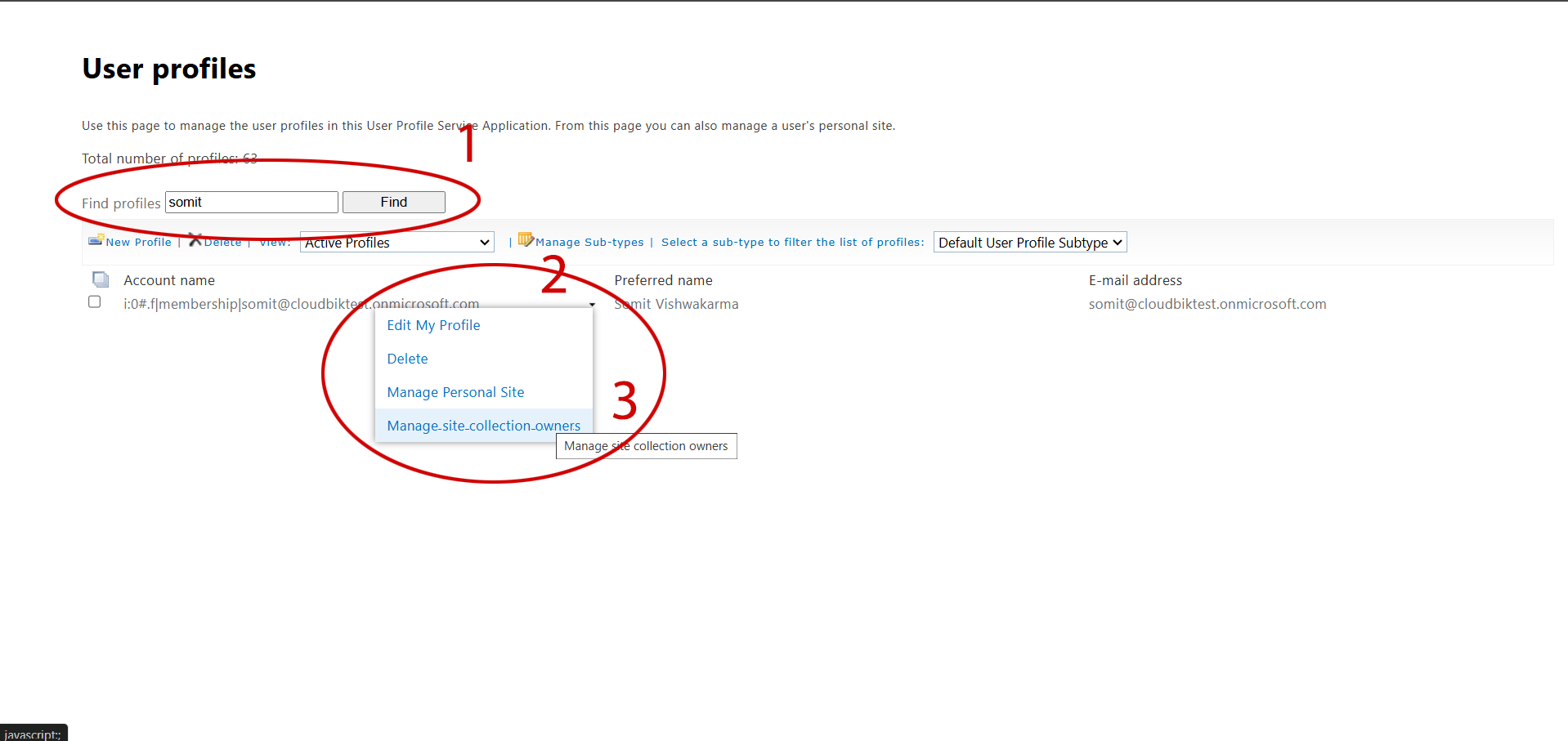
Task: Click the Account name column header
Action: click(169, 280)
